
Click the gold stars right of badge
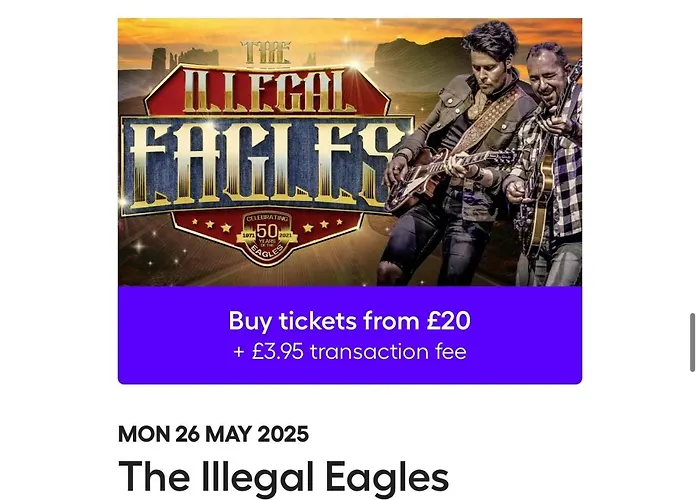[x=323, y=224]
